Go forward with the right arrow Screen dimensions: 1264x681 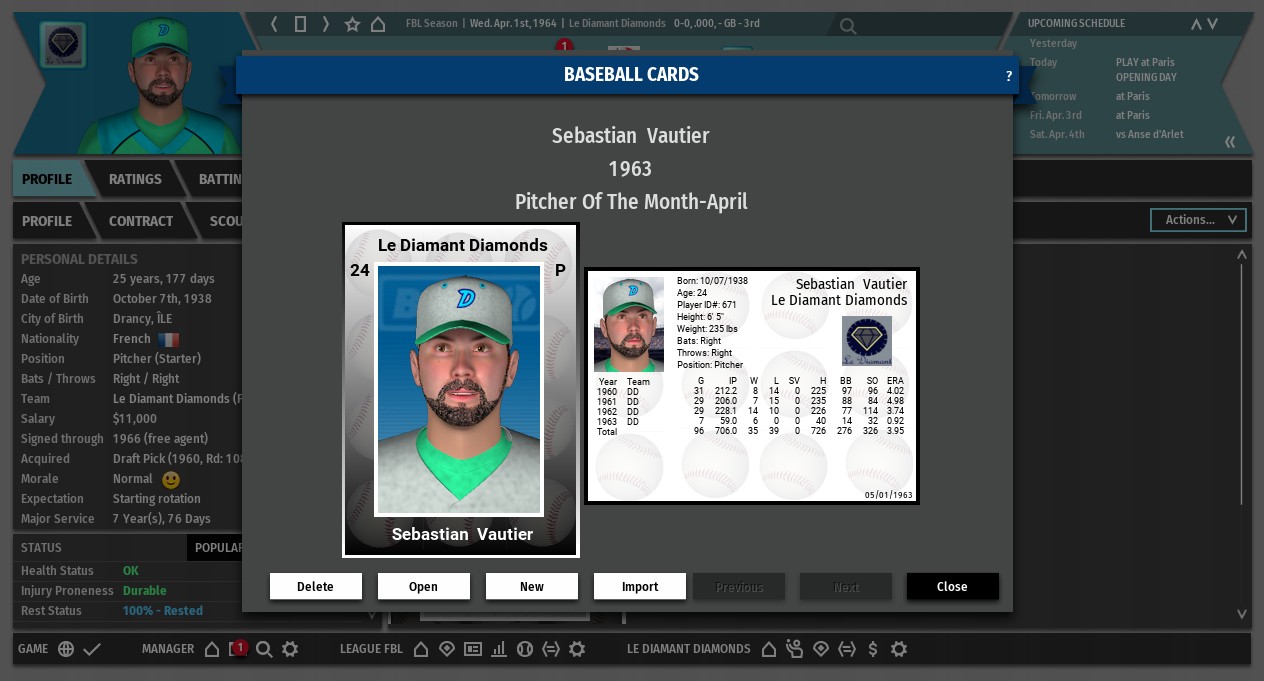[x=326, y=23]
